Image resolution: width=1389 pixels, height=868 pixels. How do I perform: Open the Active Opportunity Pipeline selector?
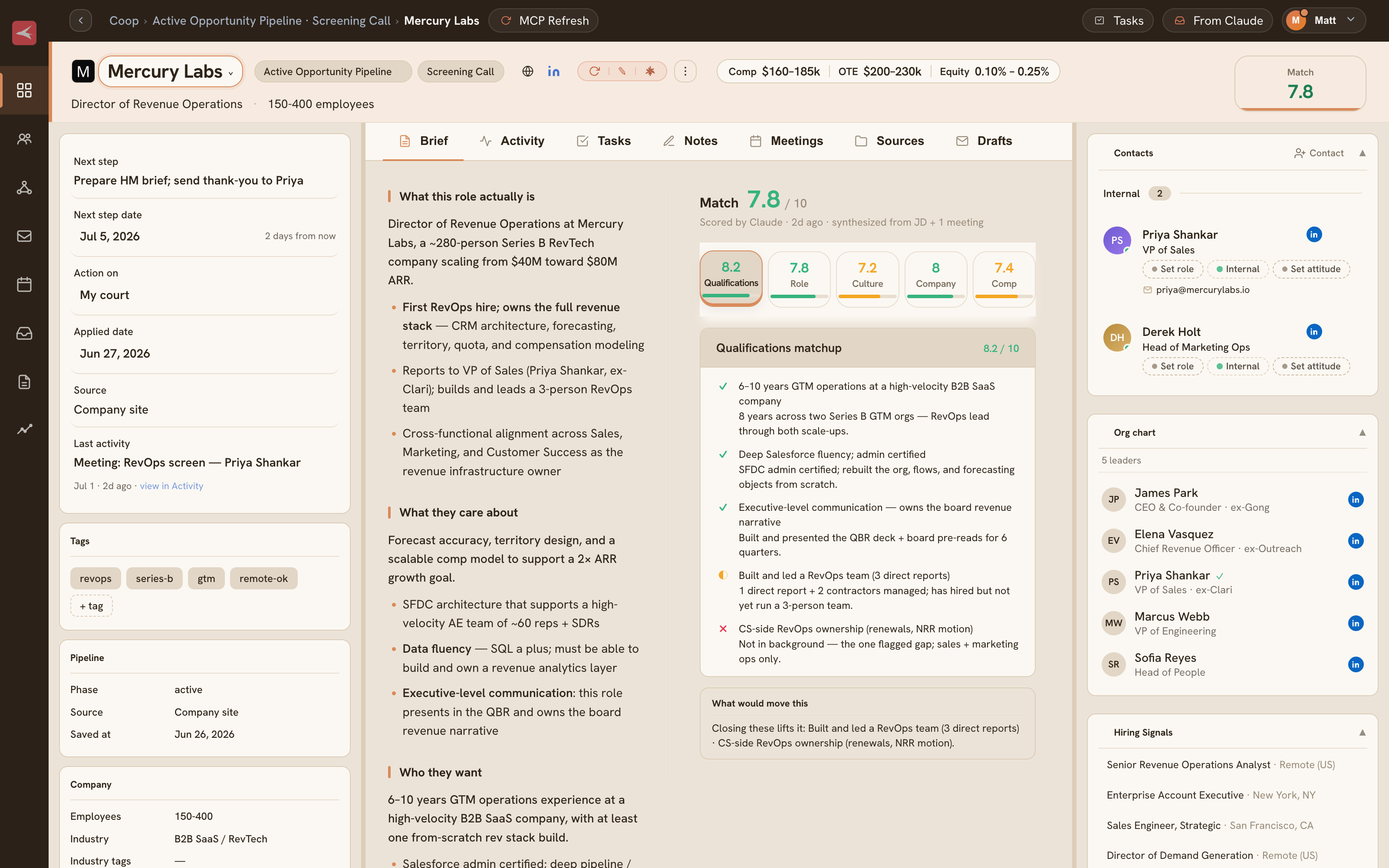coord(333,71)
